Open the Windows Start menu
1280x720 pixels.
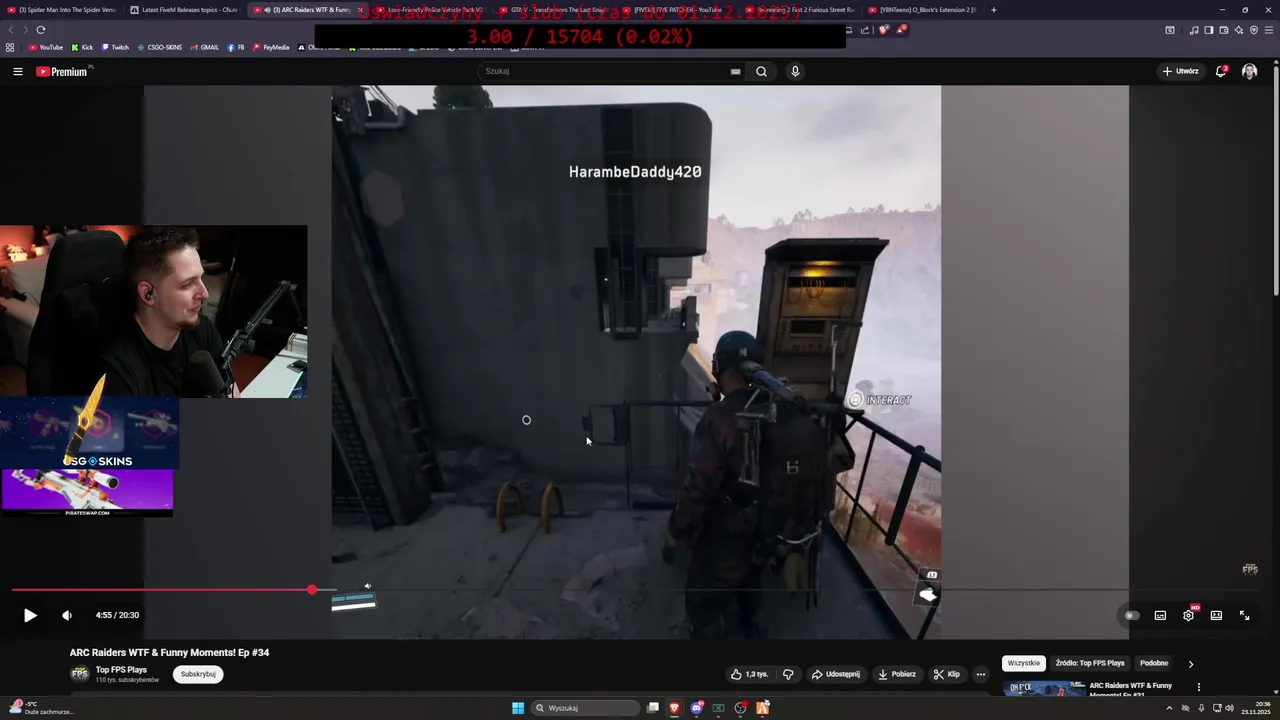[518, 708]
